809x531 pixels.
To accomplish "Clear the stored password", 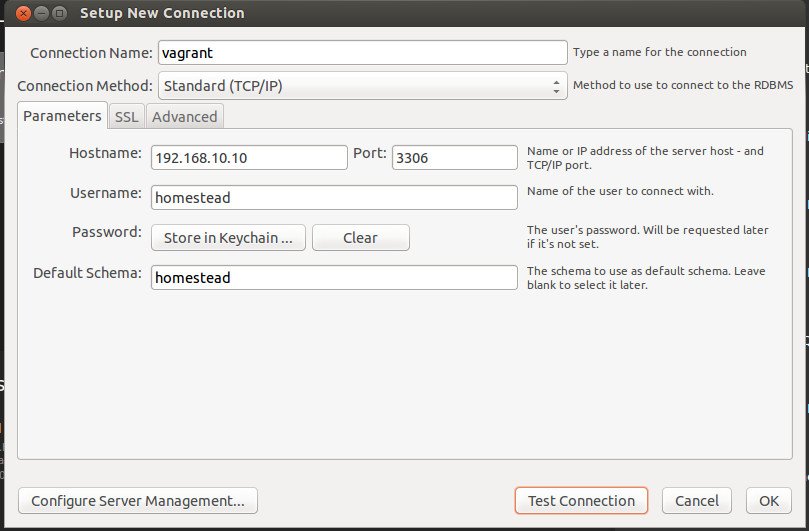I will [x=360, y=238].
